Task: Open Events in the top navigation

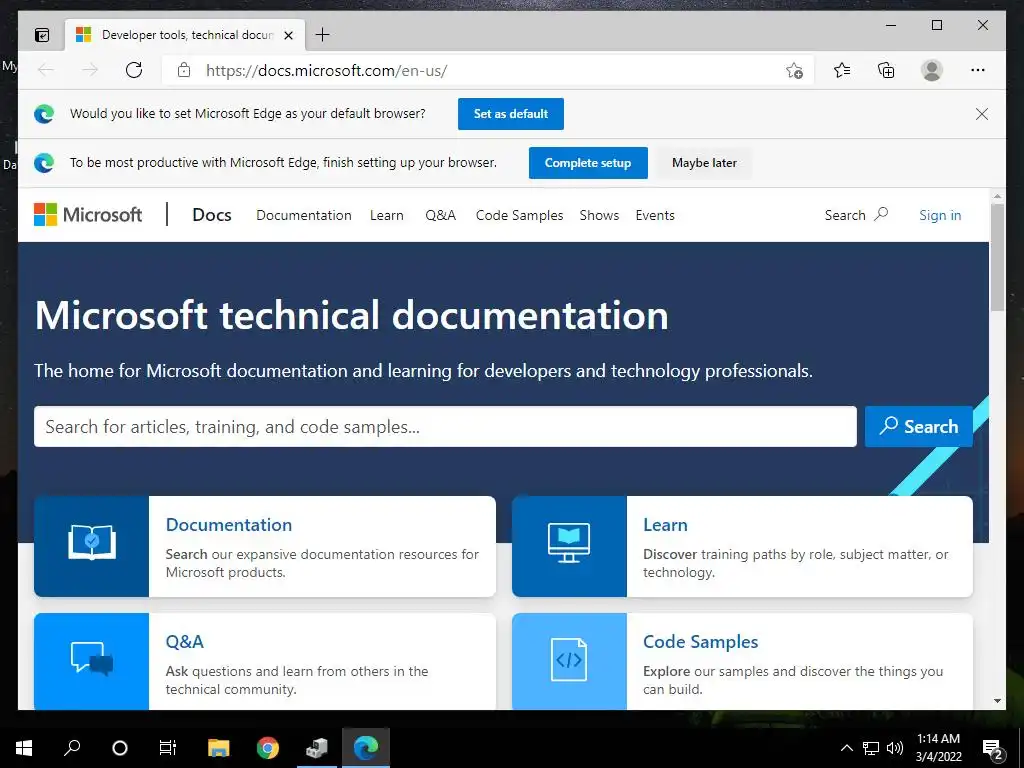Action: pos(655,216)
